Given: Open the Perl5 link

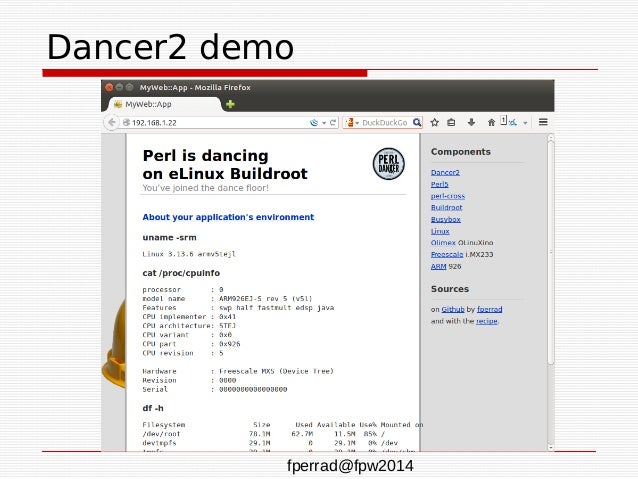Looking at the screenshot, I should [x=439, y=184].
